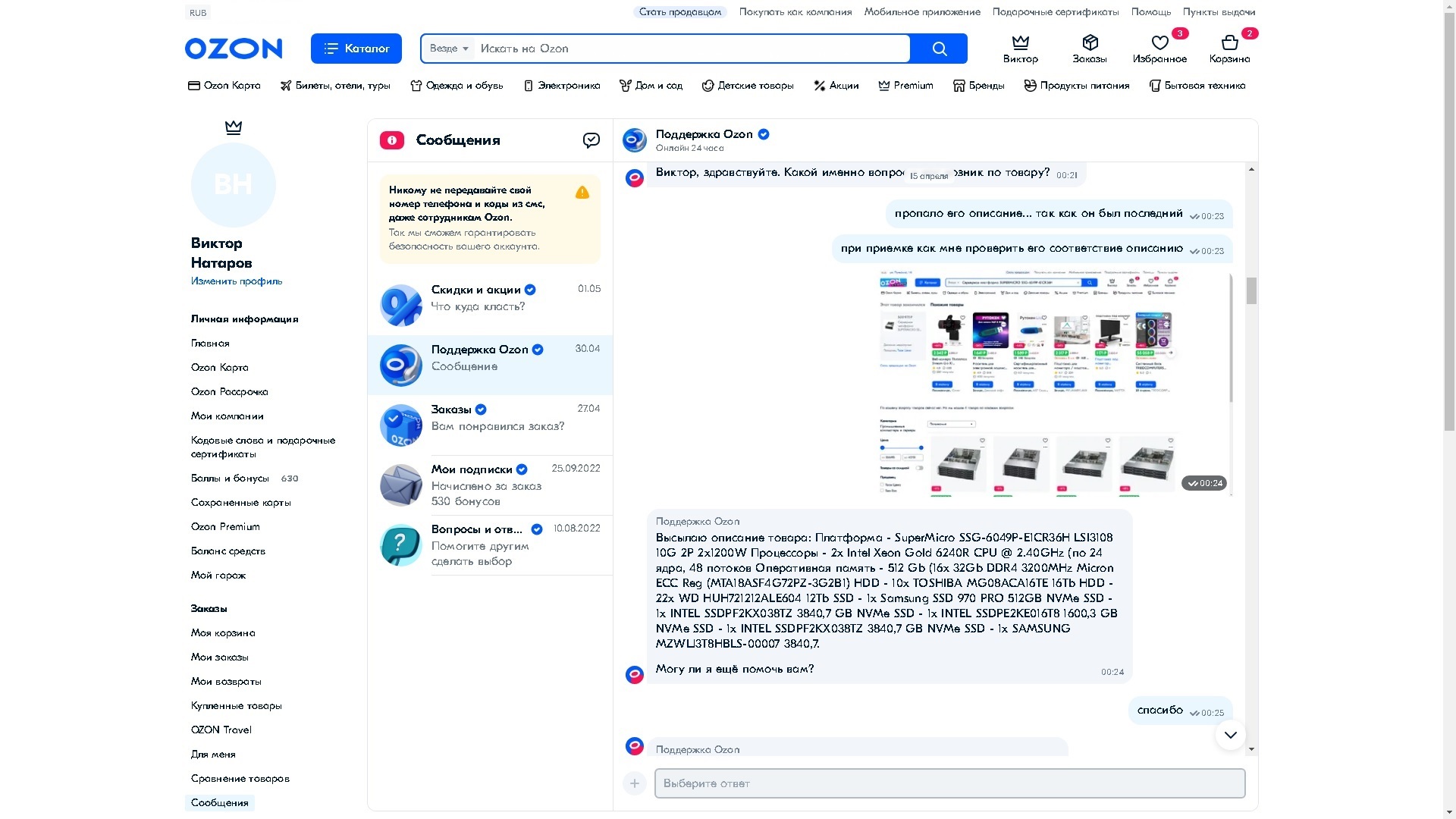Open the screenshot image sent in chat
Viewport: 1456px width, 819px height.
click(x=1055, y=383)
